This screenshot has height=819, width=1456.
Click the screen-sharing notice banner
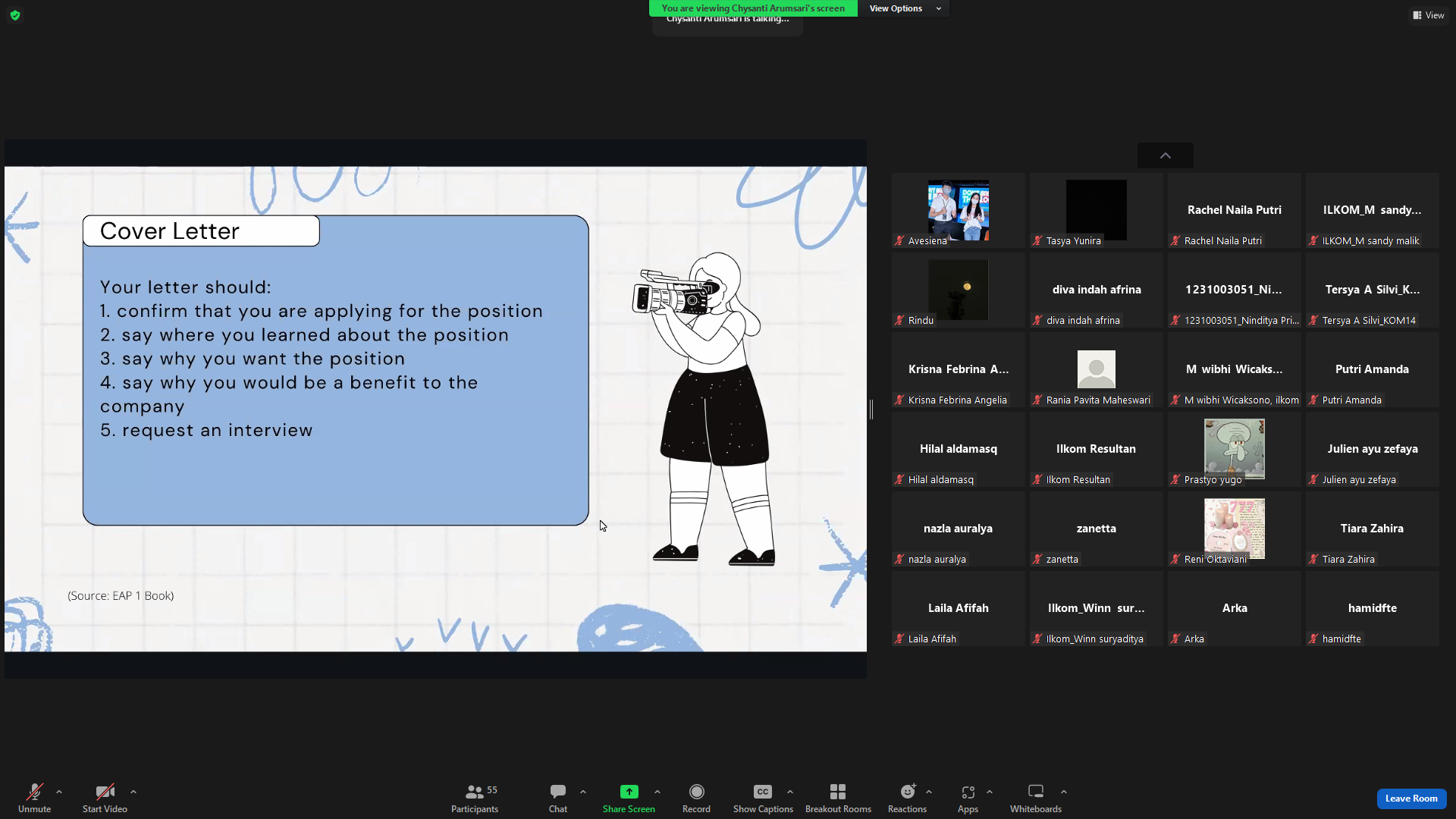[753, 8]
